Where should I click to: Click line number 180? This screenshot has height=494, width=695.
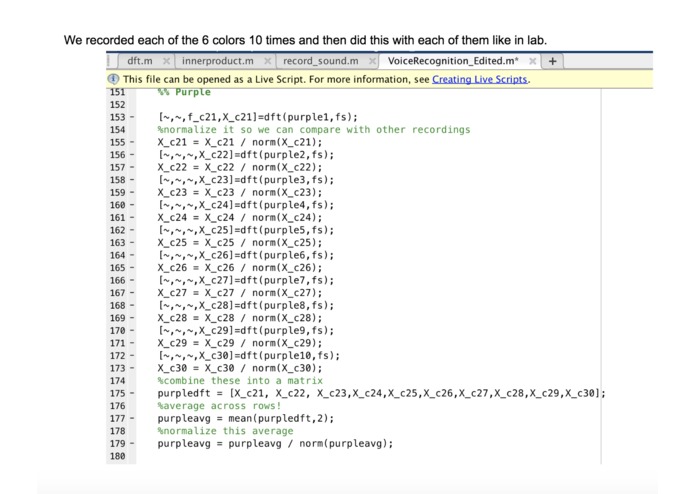[117, 456]
